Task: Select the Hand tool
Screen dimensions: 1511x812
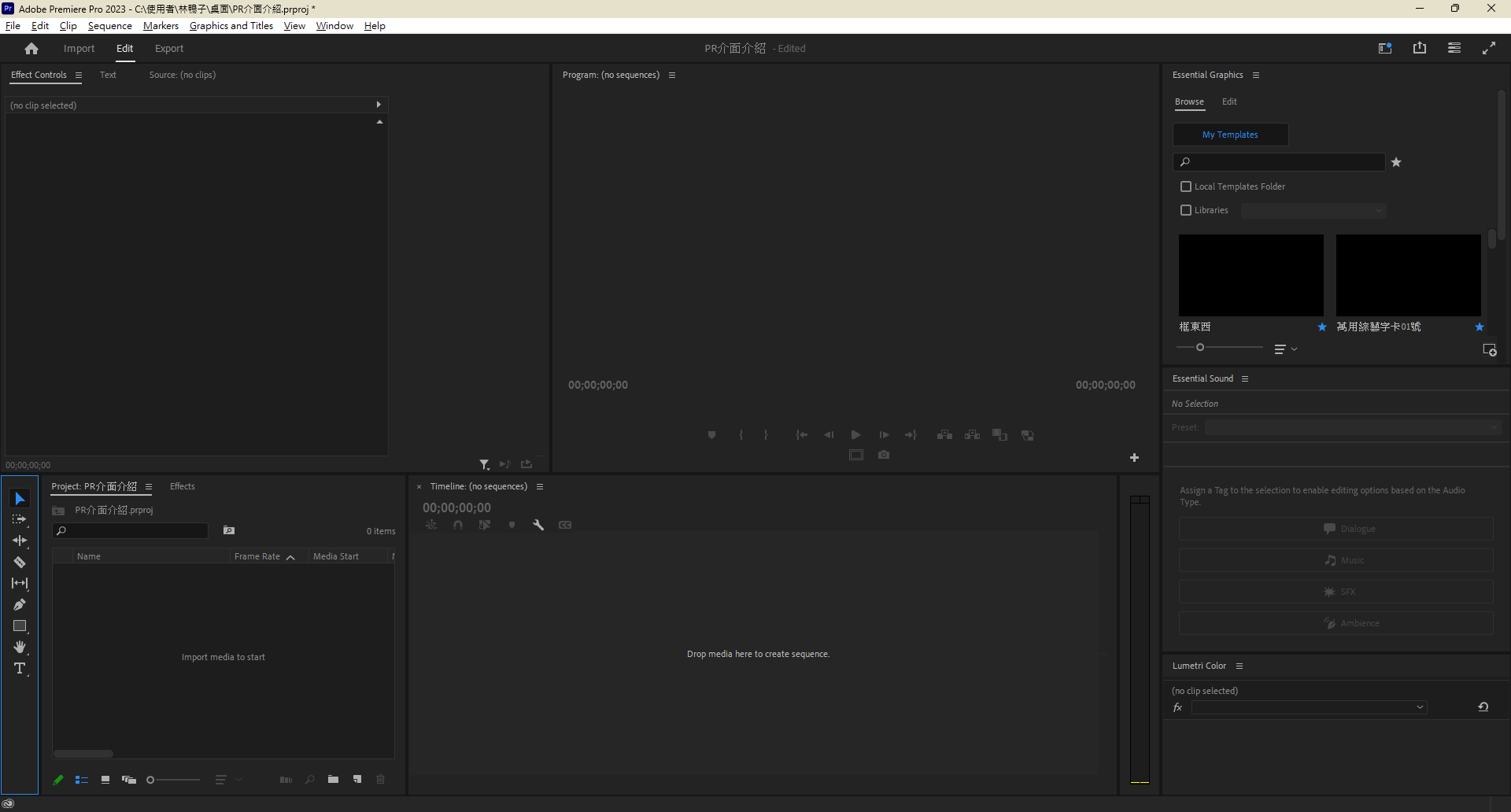Action: [20, 648]
